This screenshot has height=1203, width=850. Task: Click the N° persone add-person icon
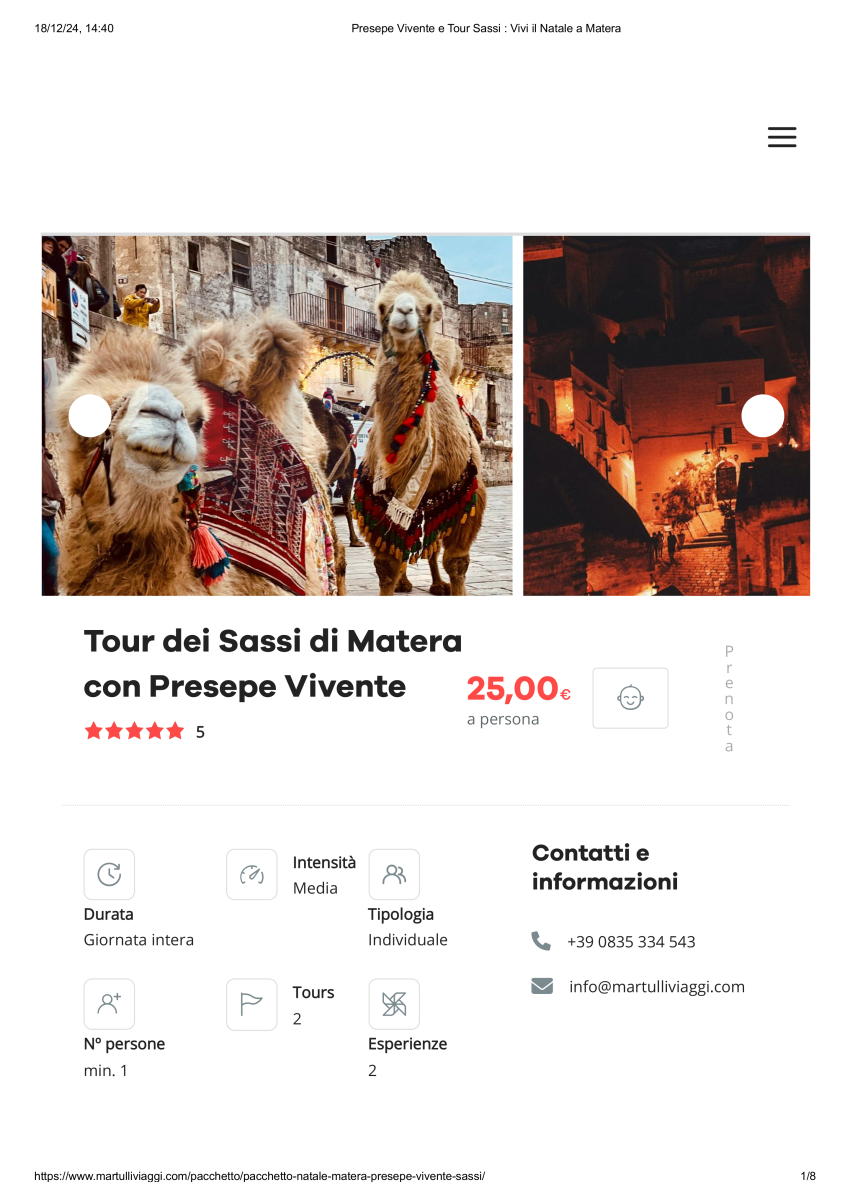click(x=109, y=1004)
